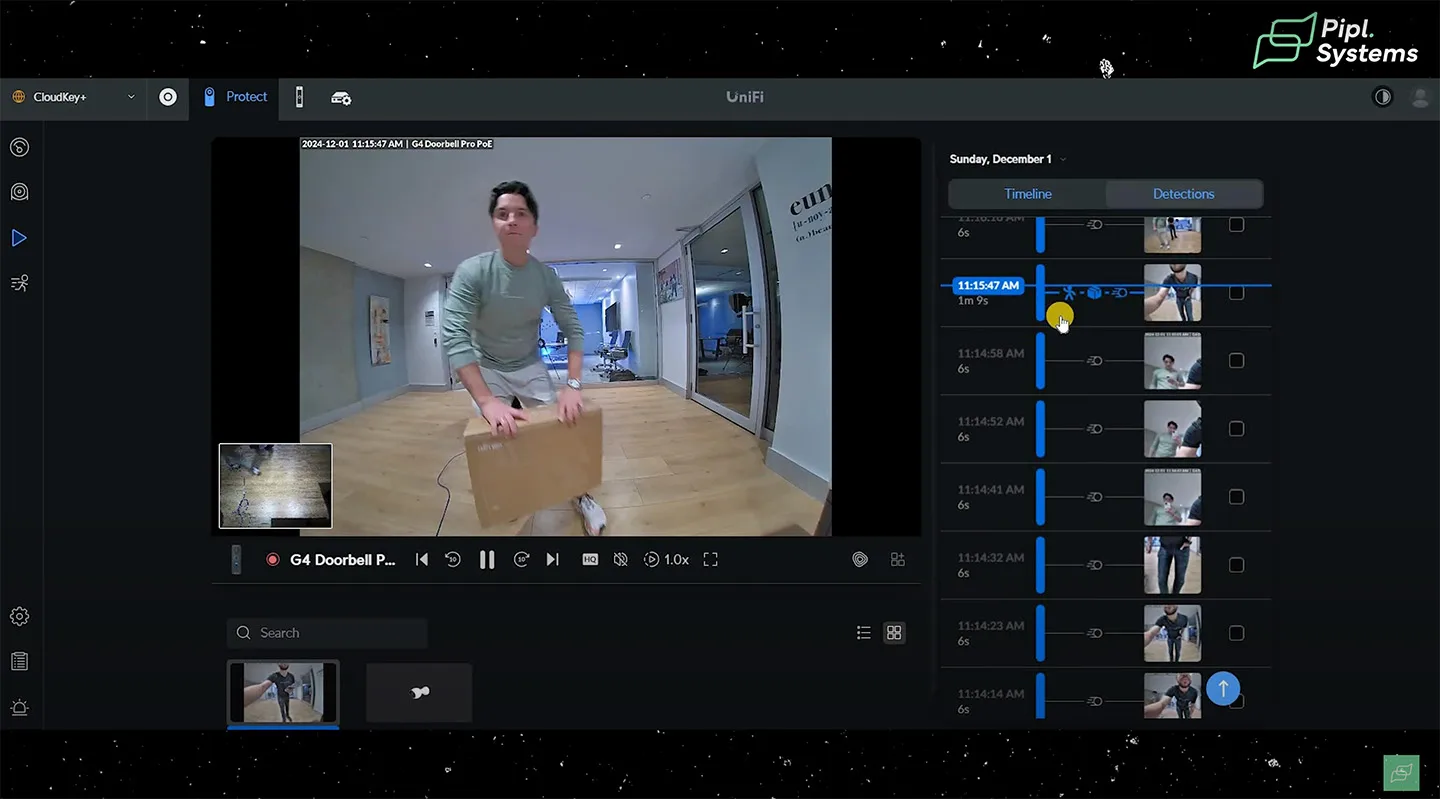1440x799 pixels.
Task: Click the smart detection zones icon
Action: point(860,560)
